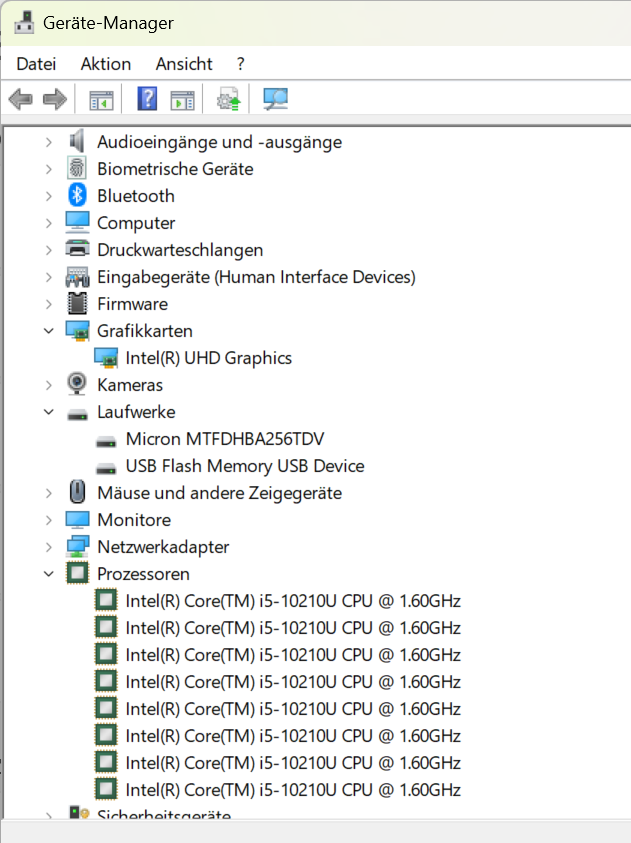This screenshot has height=843, width=631.
Task: Click the icon beside Intel(R) UHD Graphics
Action: 106,358
